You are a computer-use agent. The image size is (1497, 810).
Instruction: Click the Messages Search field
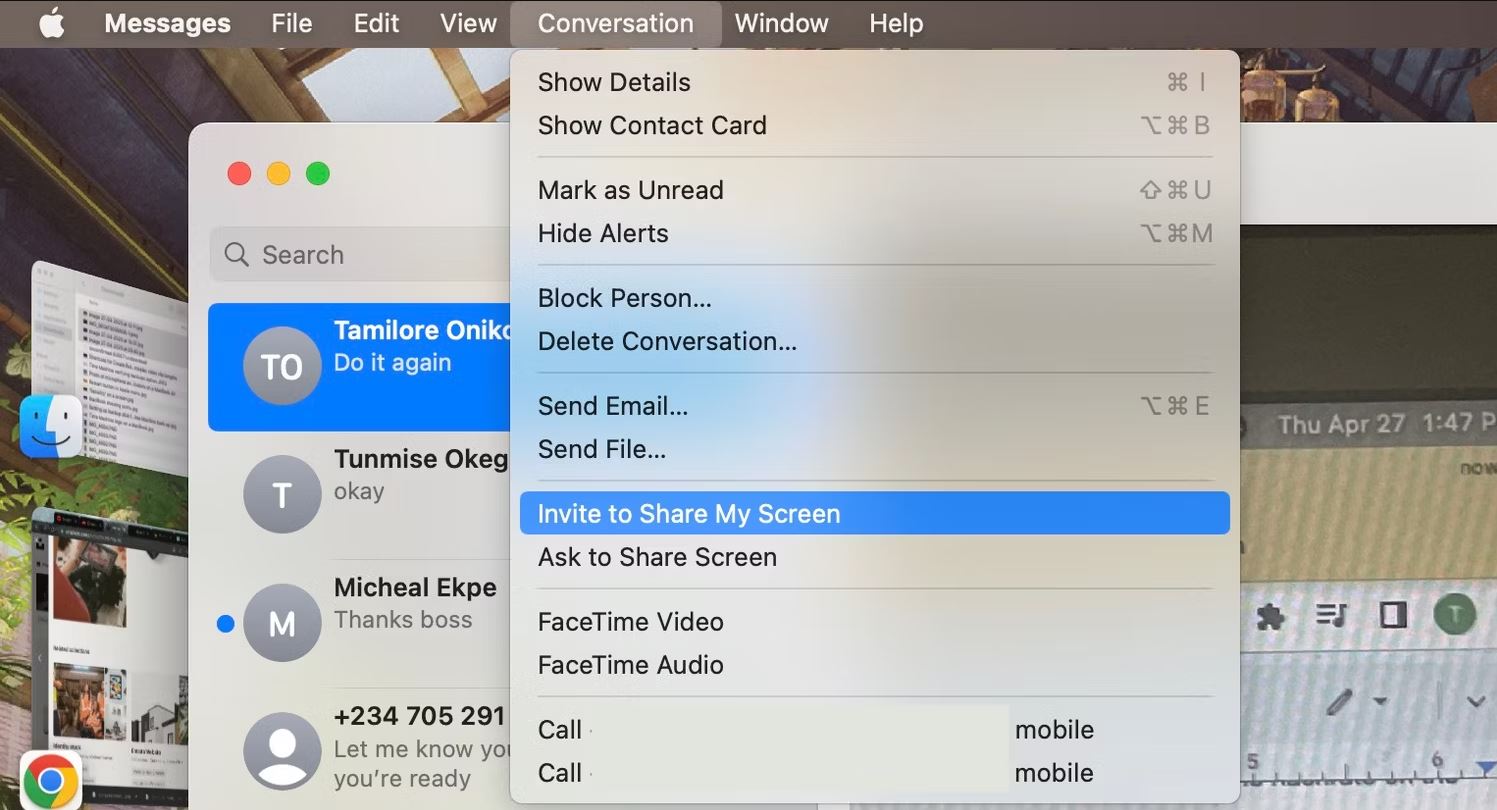click(x=361, y=254)
